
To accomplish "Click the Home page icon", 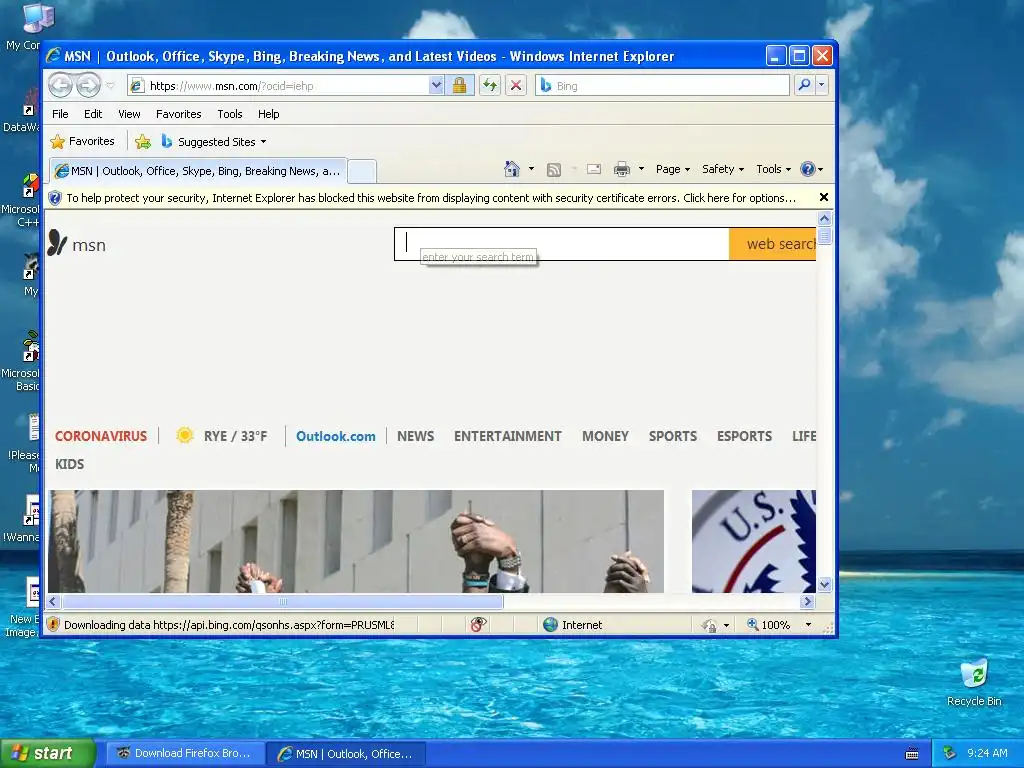I will click(x=512, y=169).
